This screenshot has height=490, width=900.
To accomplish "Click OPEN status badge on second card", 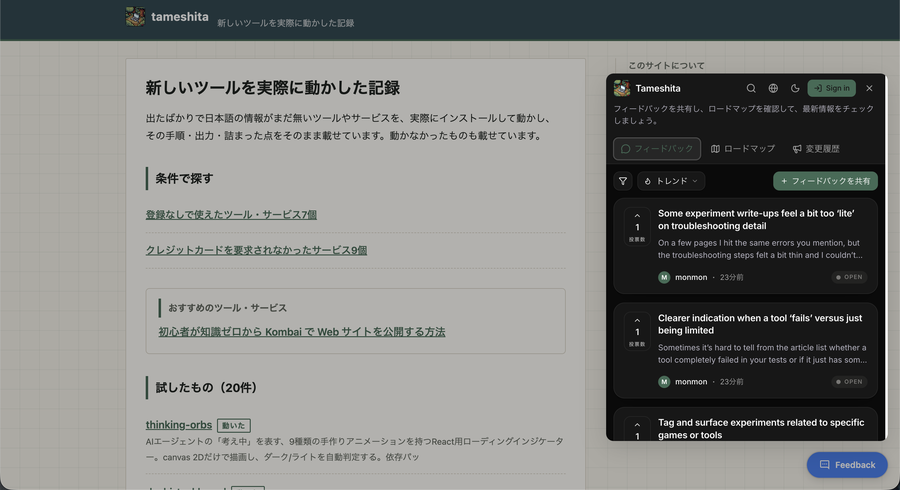I will [849, 382].
